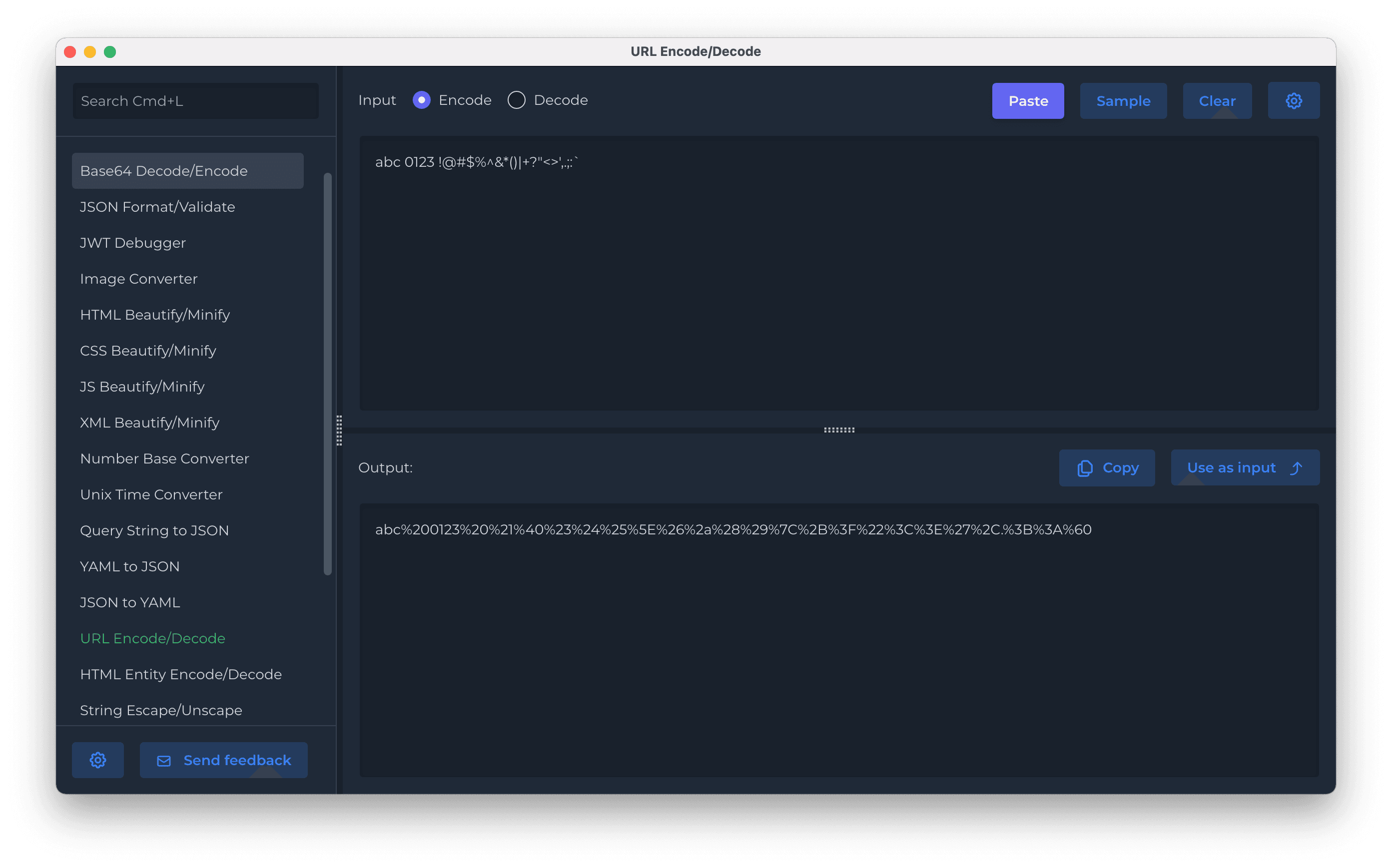
Task: Open JSON Format/Validate
Action: point(157,207)
